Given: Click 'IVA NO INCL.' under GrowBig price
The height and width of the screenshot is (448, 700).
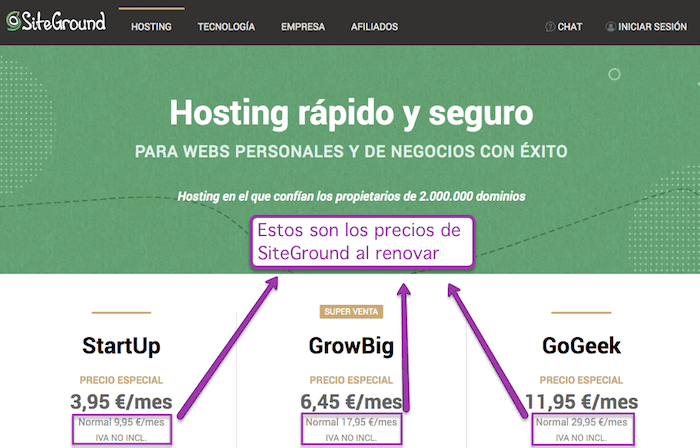Looking at the screenshot, I should coord(351,438).
